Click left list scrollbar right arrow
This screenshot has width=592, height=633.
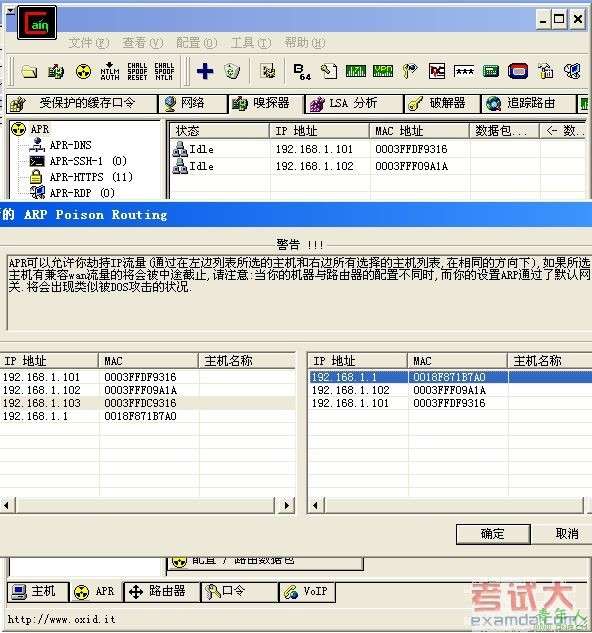coord(286,505)
